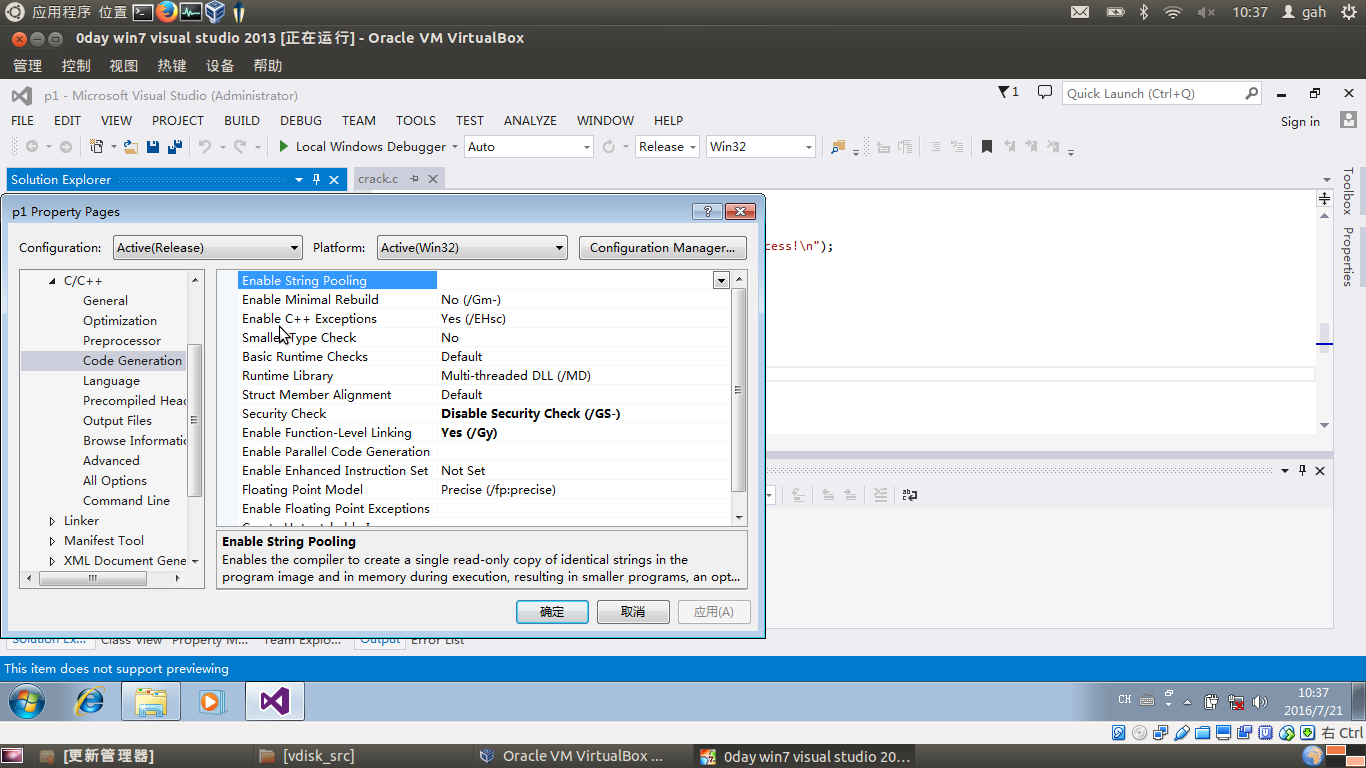1366x768 pixels.
Task: Expand the Manifest Tool tree node
Action: click(x=53, y=541)
